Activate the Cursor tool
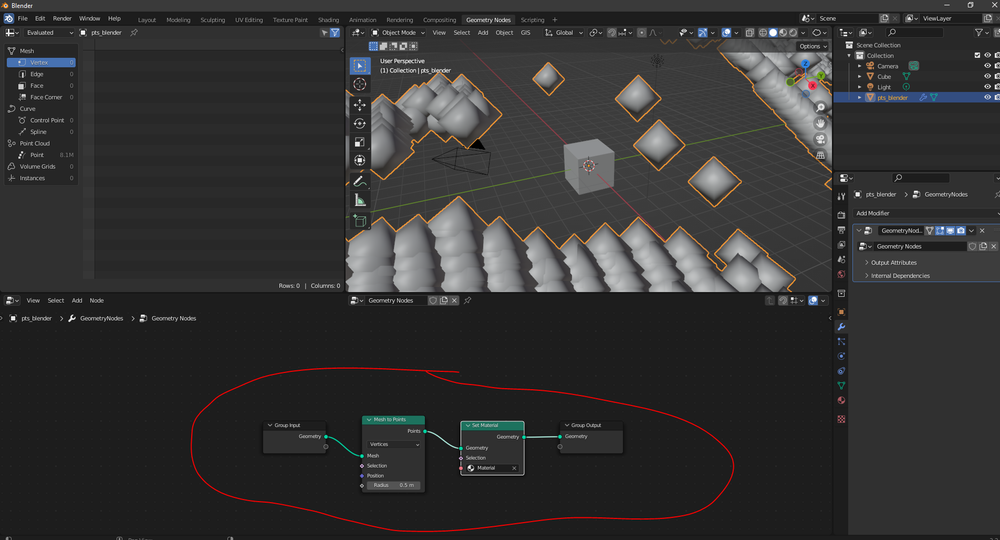This screenshot has height=540, width=1000. 360,84
